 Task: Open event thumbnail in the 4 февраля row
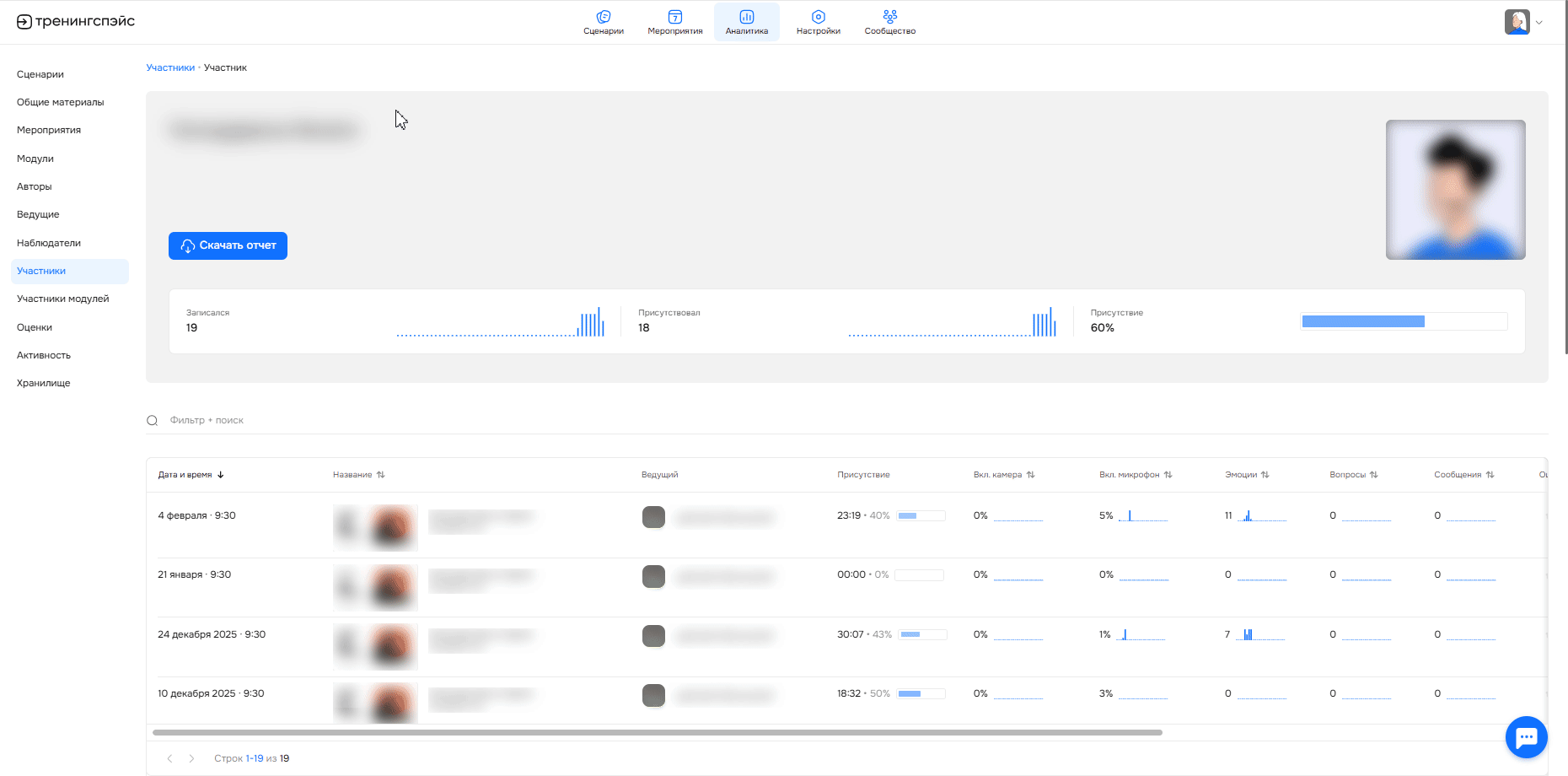click(376, 527)
